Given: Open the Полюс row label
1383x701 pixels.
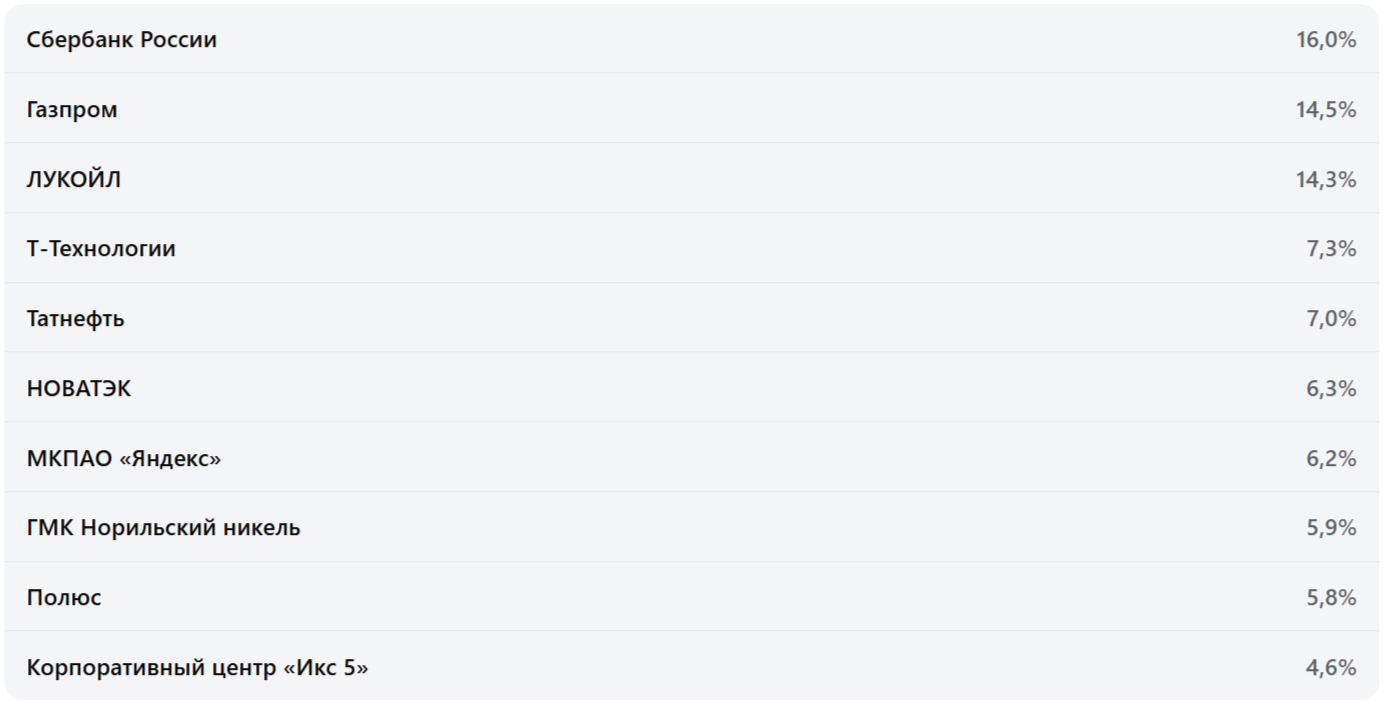Looking at the screenshot, I should pos(64,598).
